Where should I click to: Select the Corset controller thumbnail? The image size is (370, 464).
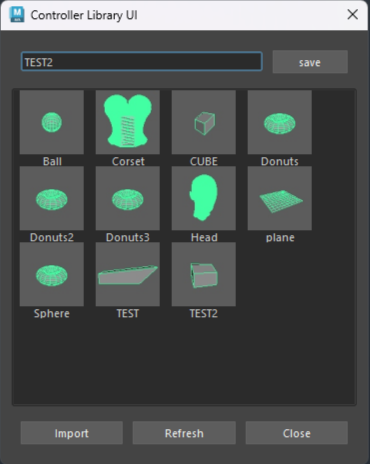tap(128, 122)
